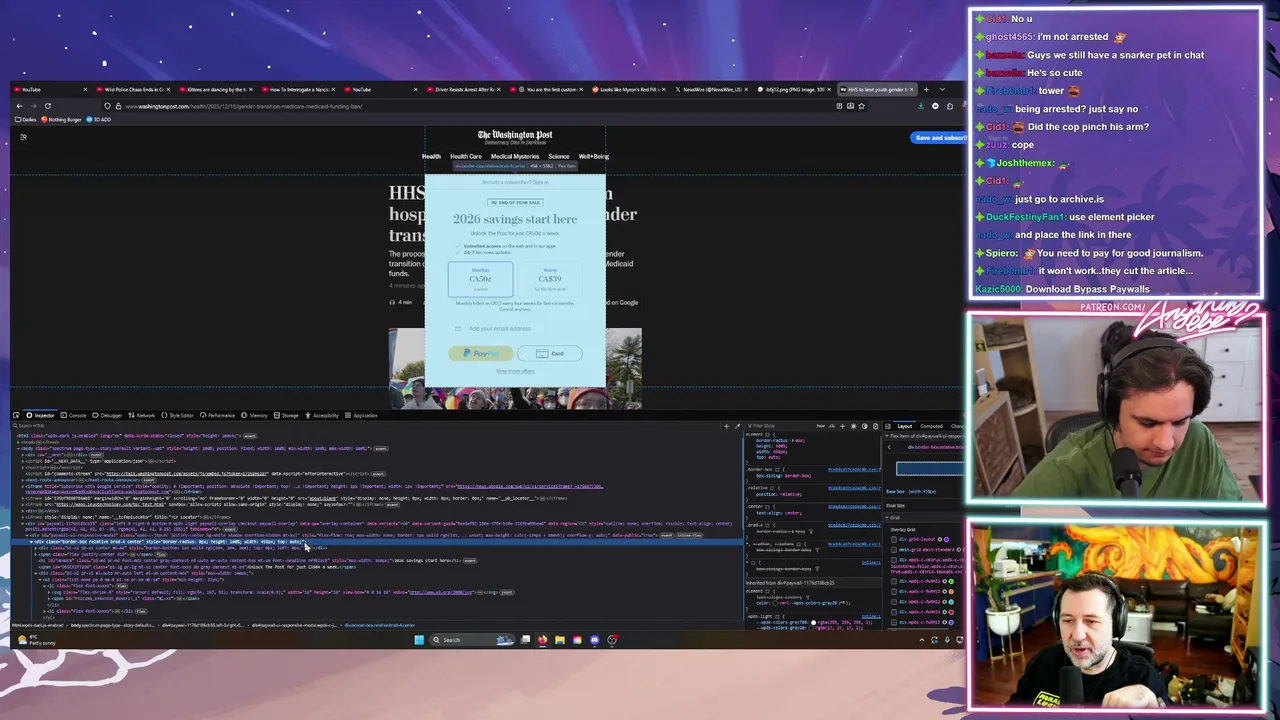This screenshot has width=1280, height=720.
Task: Open the Science nav link
Action: click(559, 156)
